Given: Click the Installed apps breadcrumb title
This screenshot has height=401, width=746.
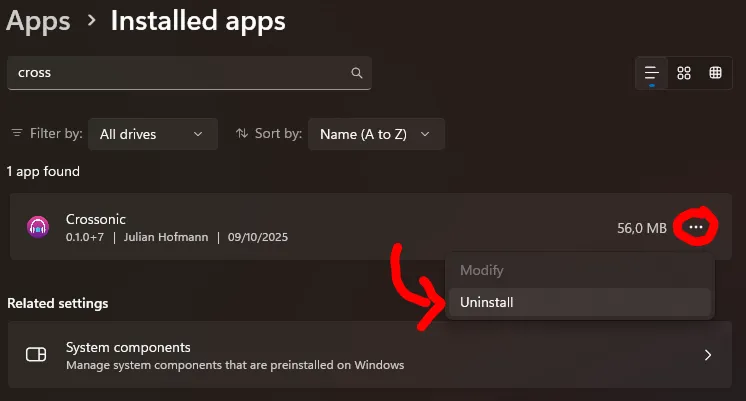Looking at the screenshot, I should point(198,21).
